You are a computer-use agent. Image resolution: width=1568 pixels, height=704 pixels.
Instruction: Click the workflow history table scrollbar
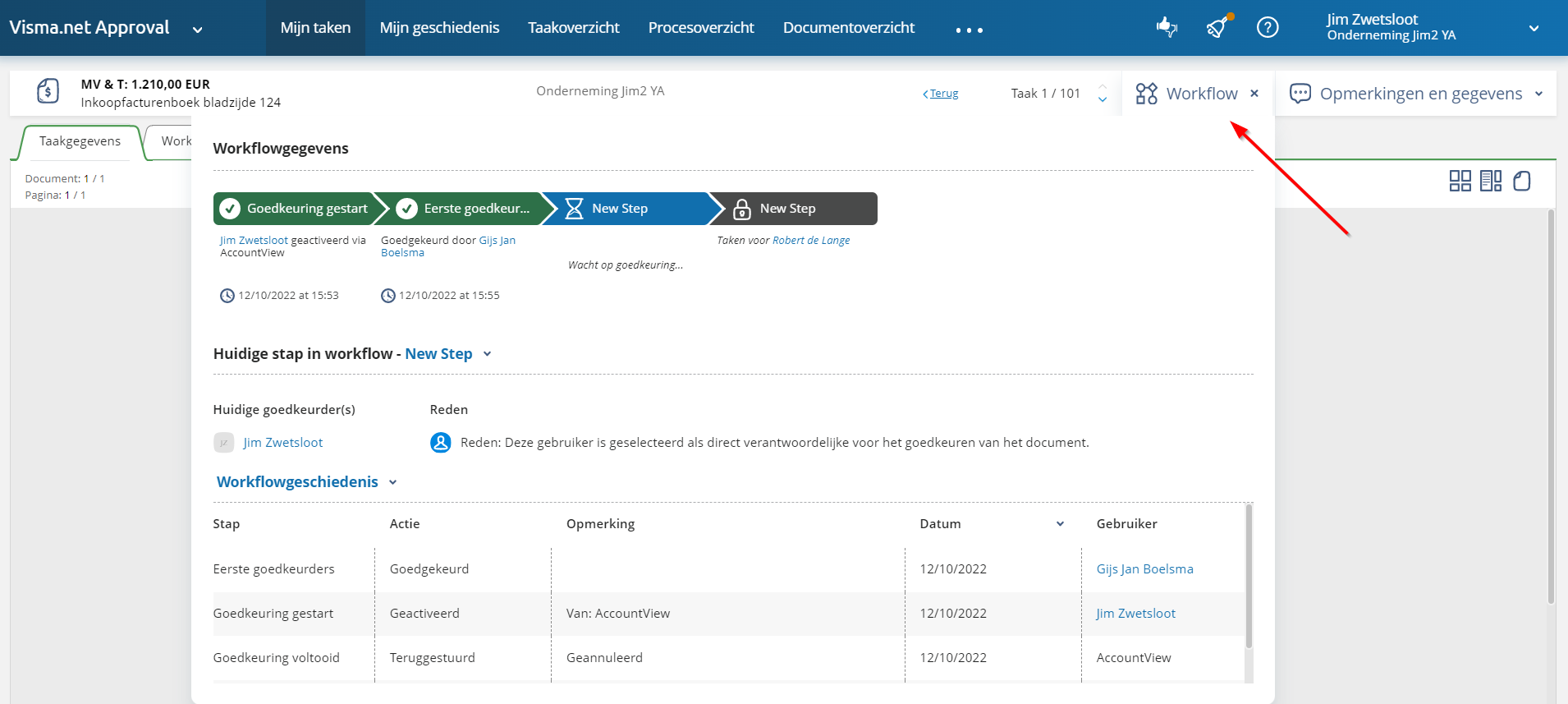(x=1249, y=575)
